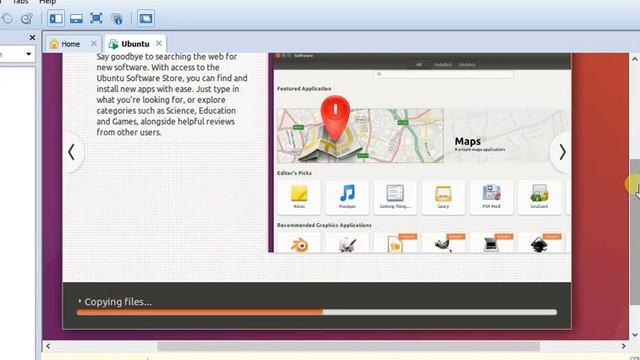This screenshot has height=360, width=640.
Task: Click the GIMP icon in Graphics Applications
Action: click(442, 245)
